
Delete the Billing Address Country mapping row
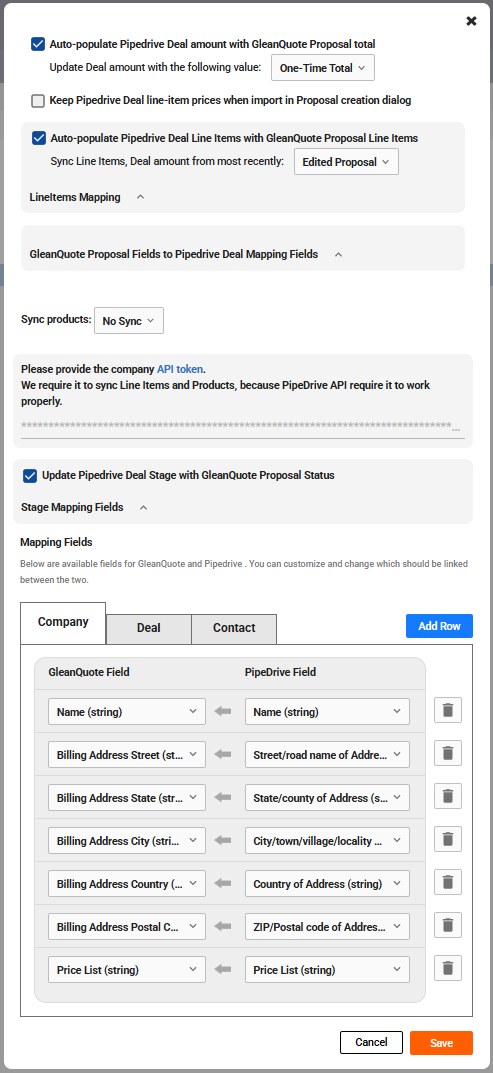pos(448,882)
